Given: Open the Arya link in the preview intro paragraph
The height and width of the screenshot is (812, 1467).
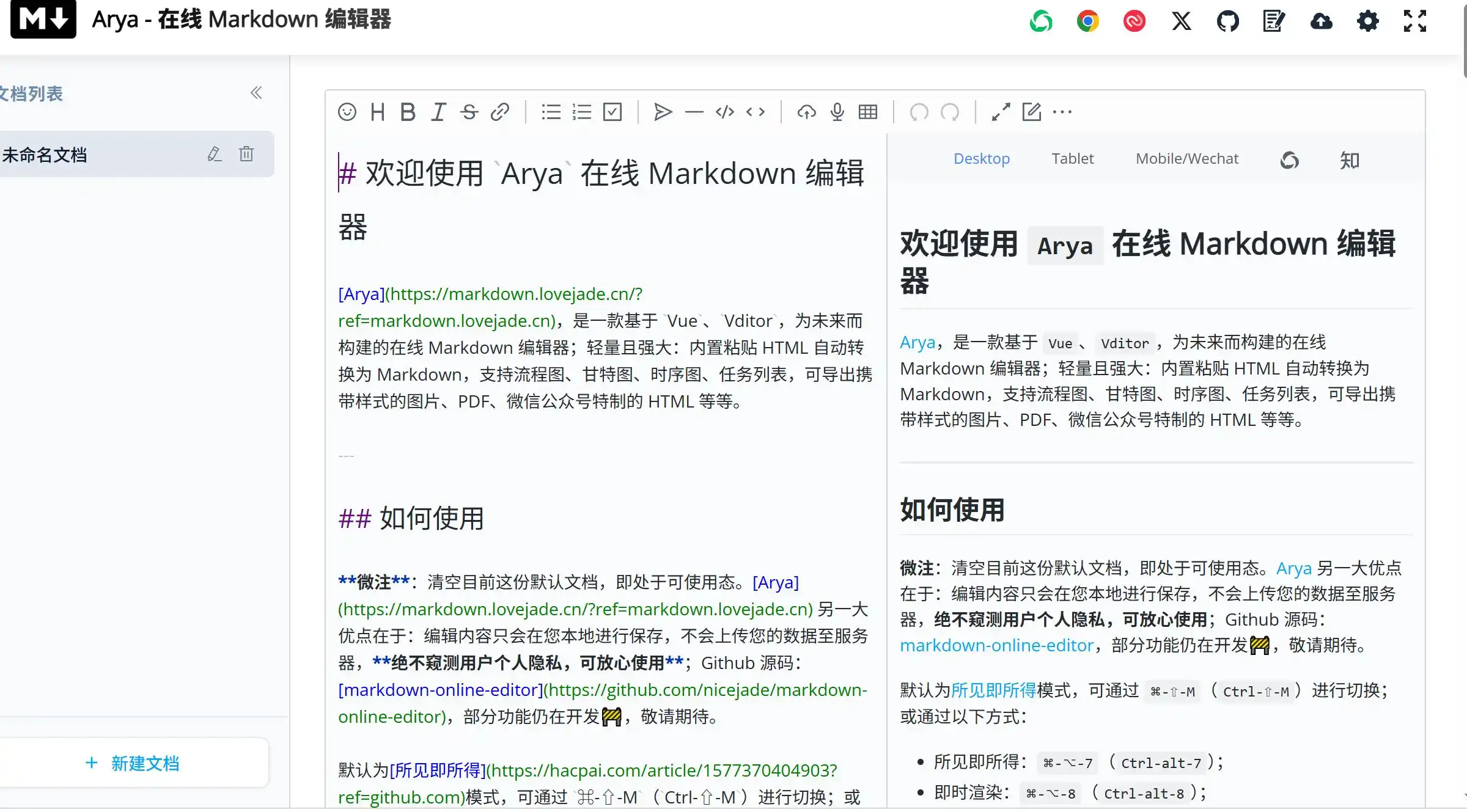Looking at the screenshot, I should [x=917, y=342].
